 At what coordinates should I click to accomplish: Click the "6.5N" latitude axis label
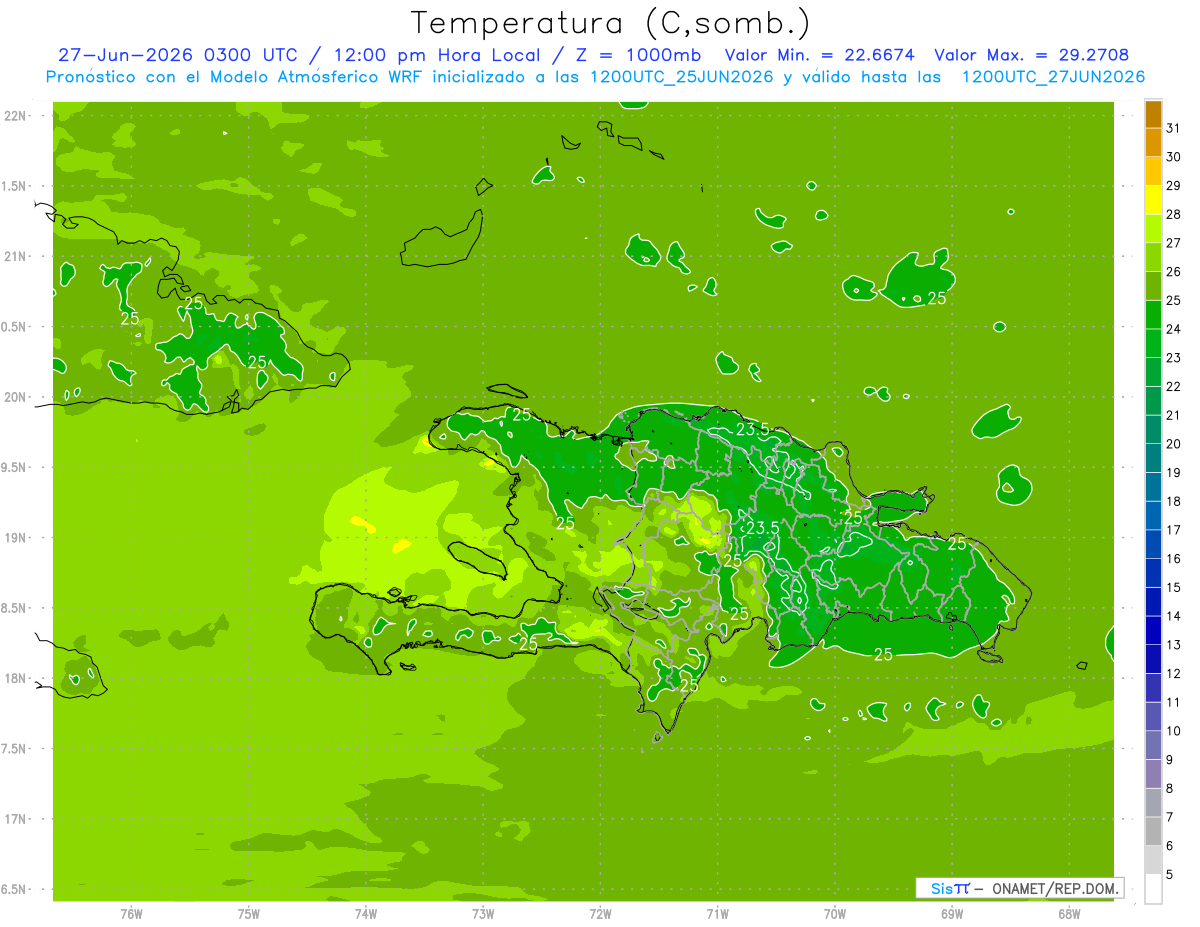point(15,889)
